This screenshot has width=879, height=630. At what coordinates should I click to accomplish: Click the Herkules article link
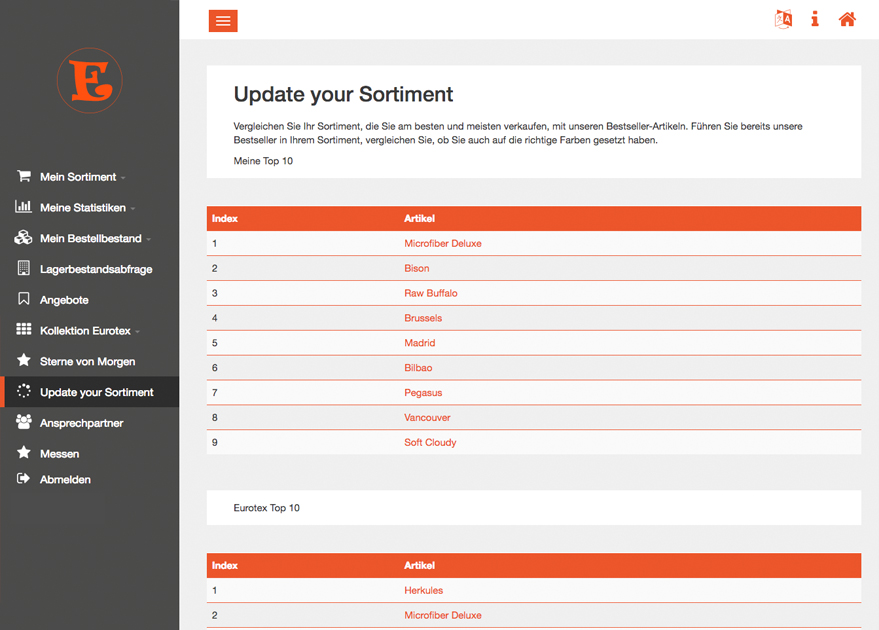[423, 590]
